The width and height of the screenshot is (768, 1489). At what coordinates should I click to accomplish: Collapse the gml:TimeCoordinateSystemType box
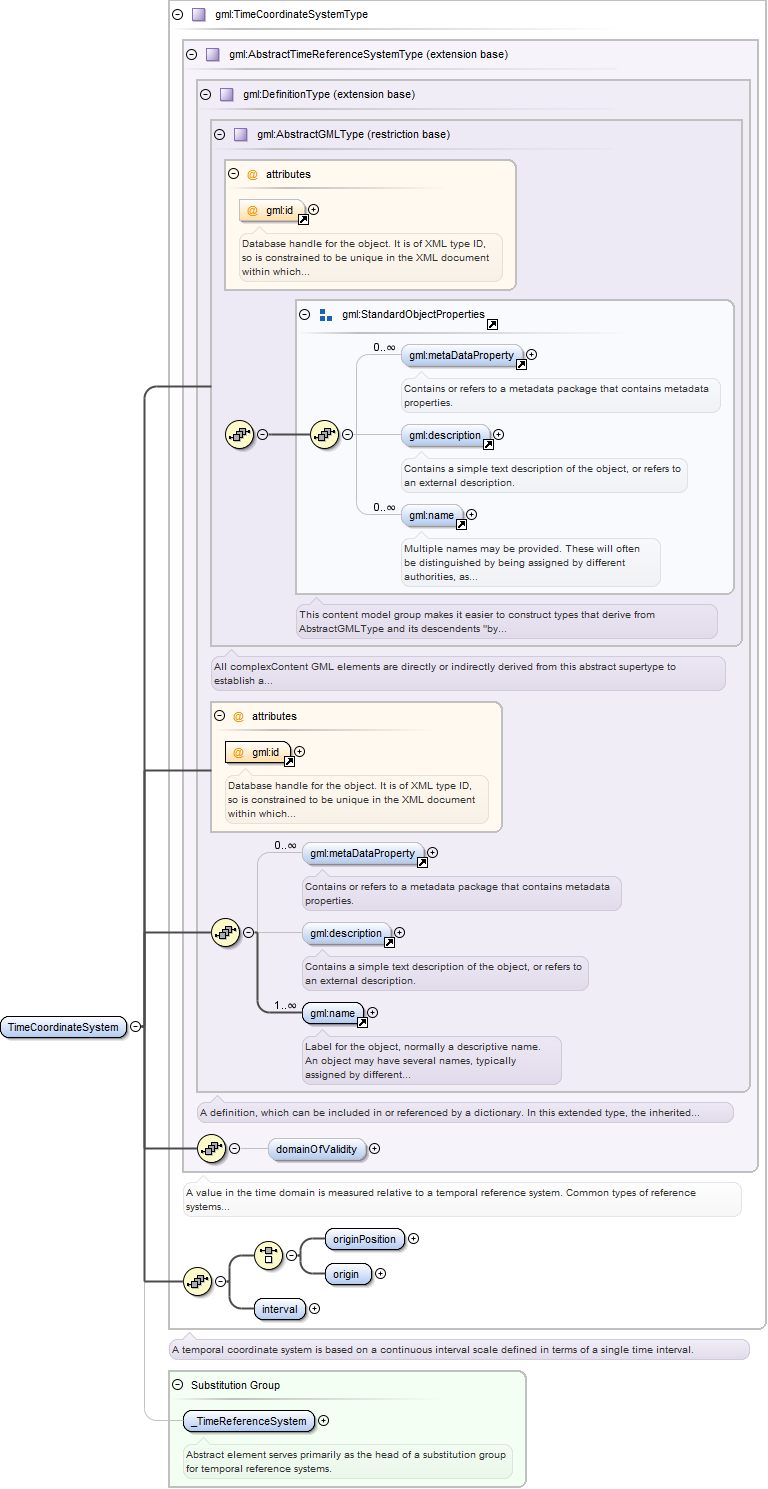click(x=177, y=15)
